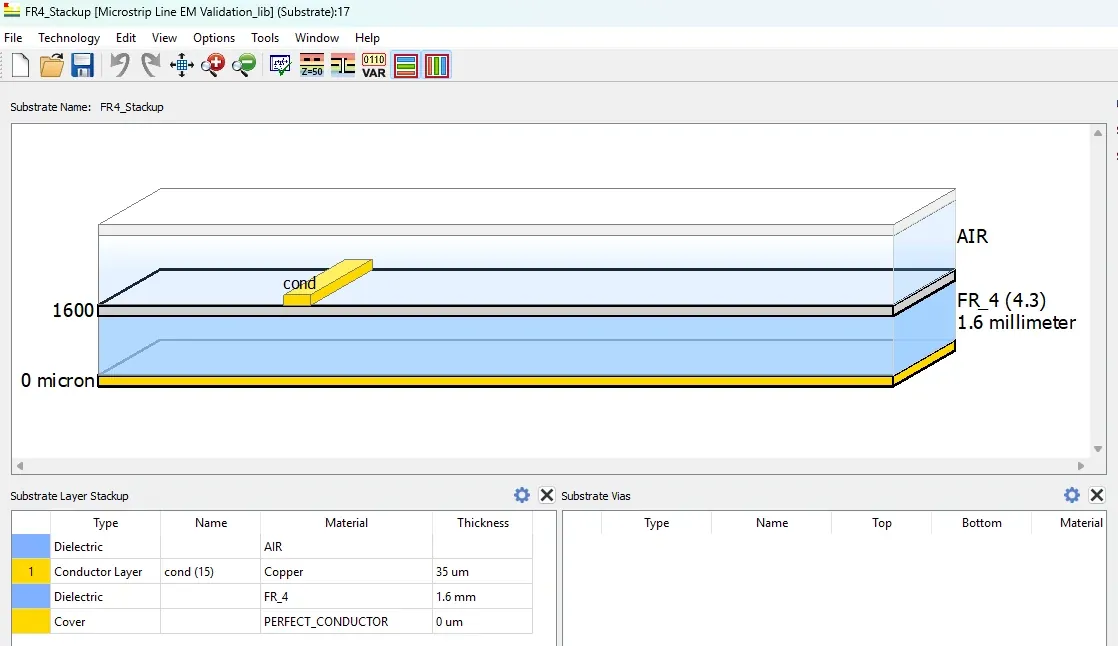
Task: Select the FR_4 dielectric layer in the diagram
Action: click(495, 346)
